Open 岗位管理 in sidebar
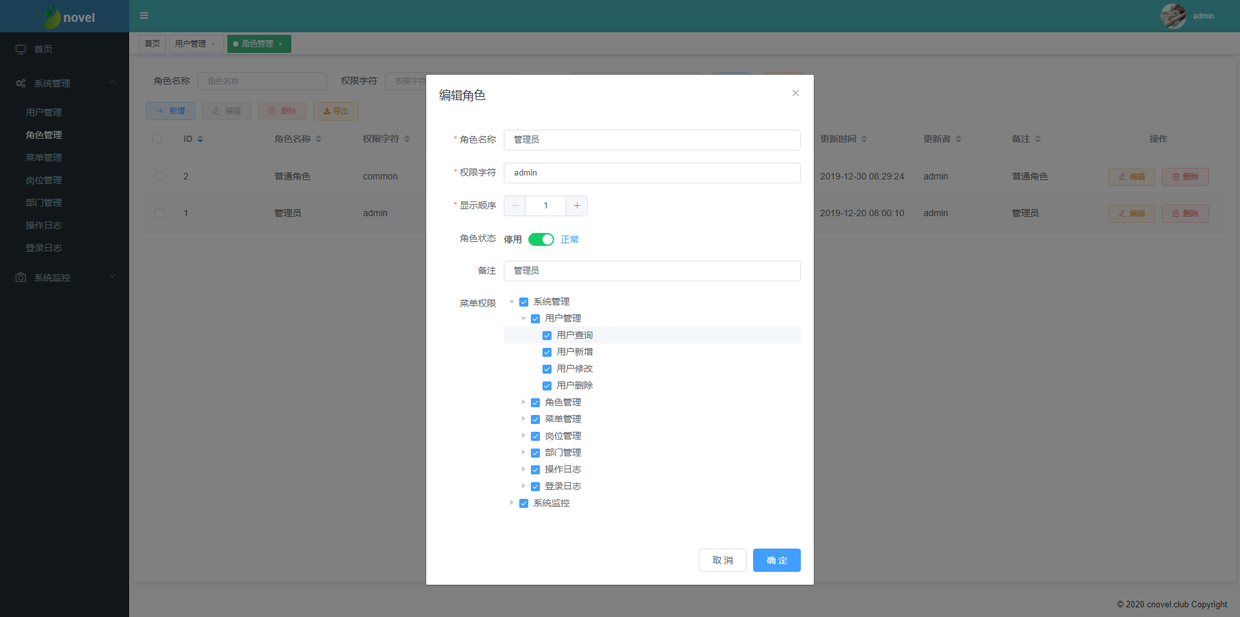Viewport: 1240px width, 617px height. (44, 180)
